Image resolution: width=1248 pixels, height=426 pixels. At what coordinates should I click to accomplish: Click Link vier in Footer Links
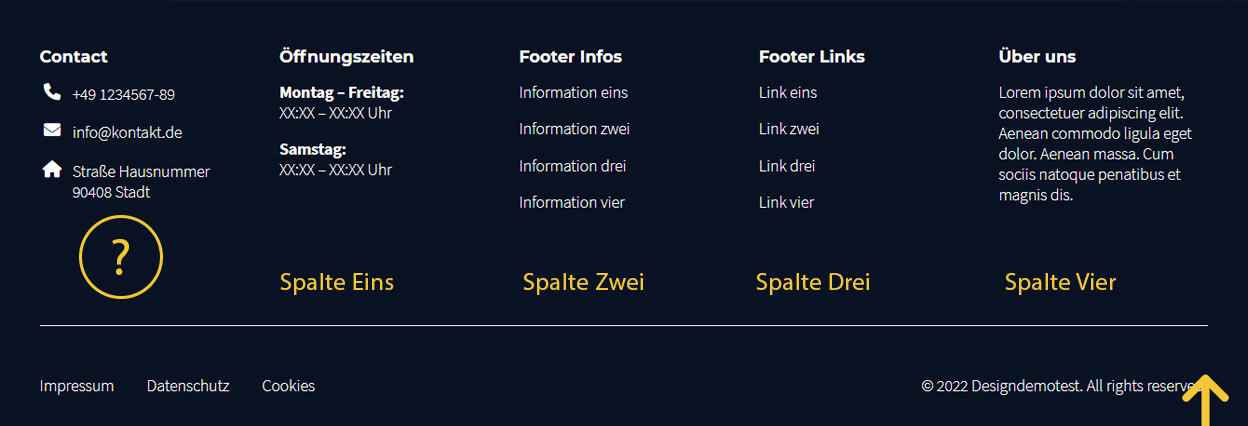[x=787, y=203]
